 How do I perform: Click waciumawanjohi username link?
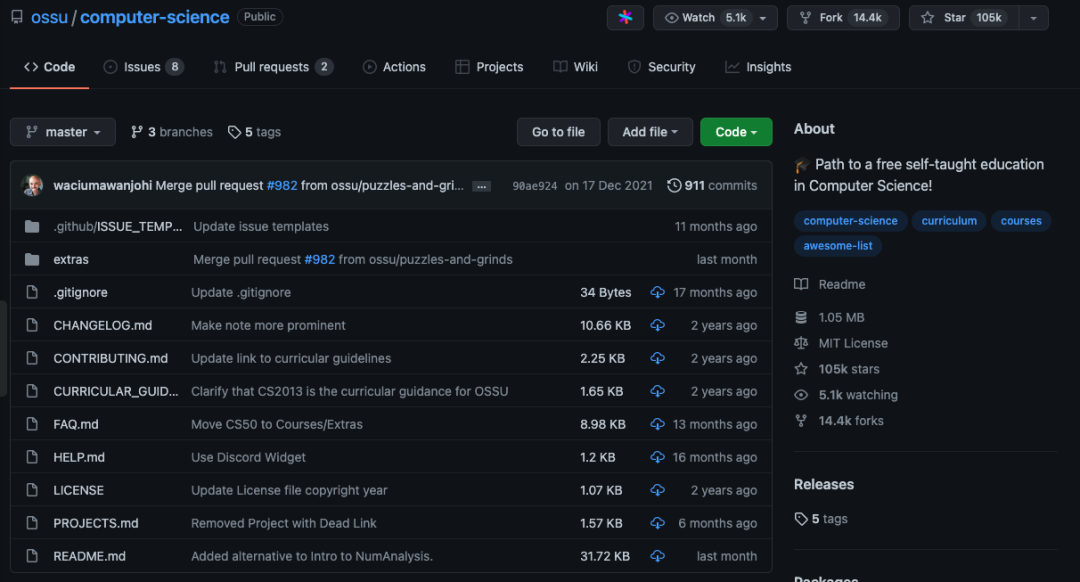tap(103, 185)
